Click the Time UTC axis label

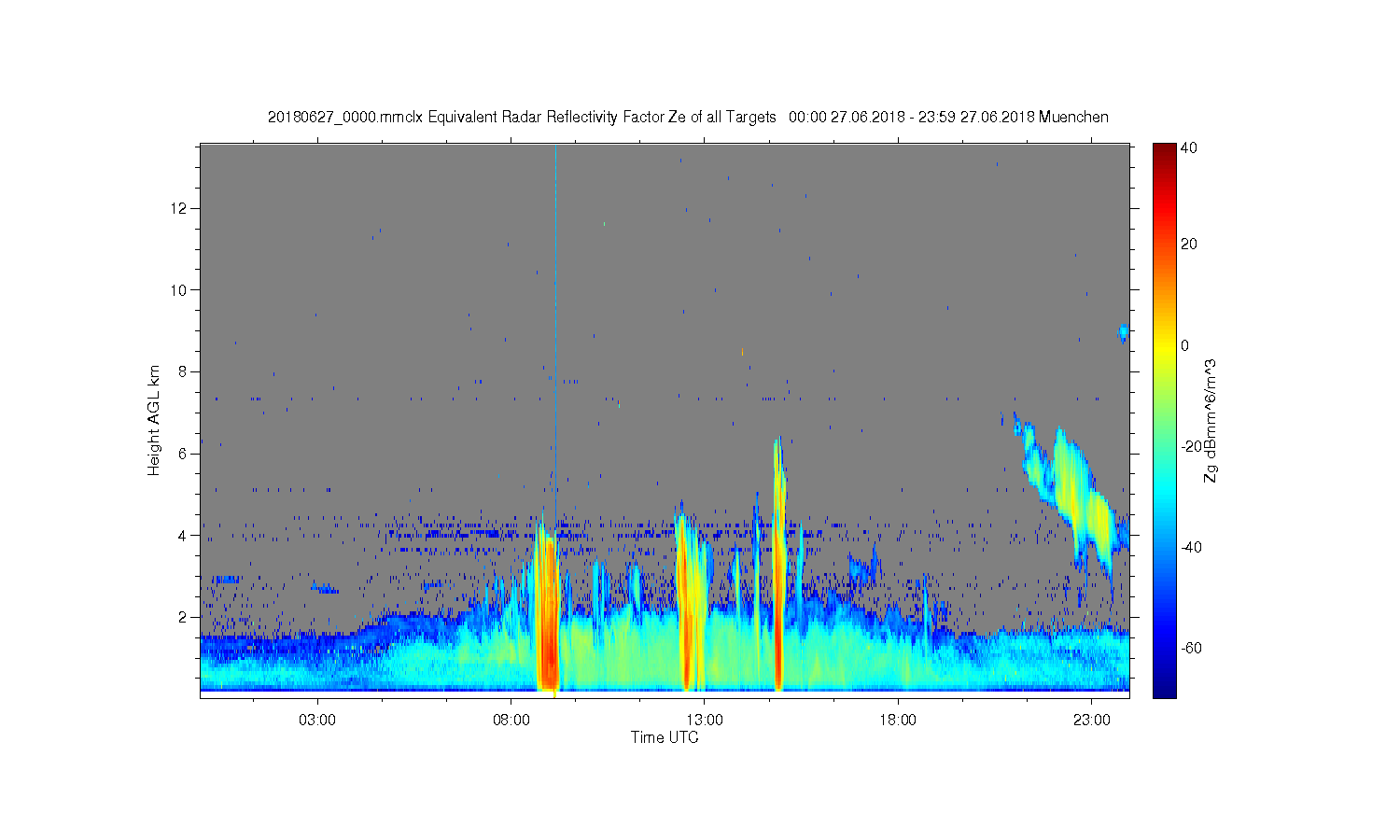coord(665,737)
